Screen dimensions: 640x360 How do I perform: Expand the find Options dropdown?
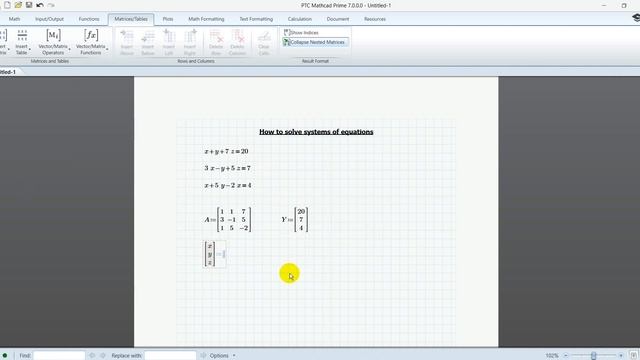222,356
